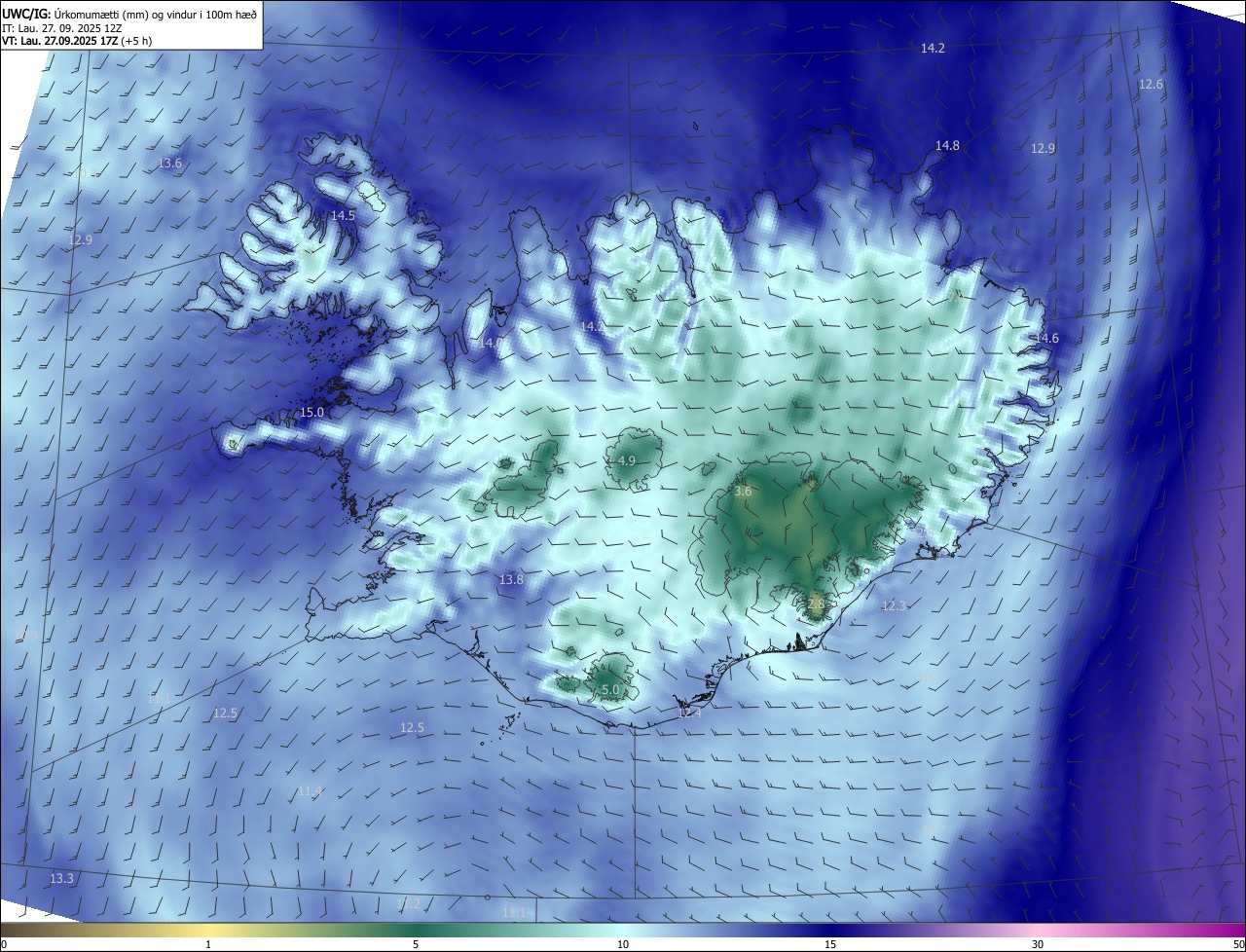Click the 11.4 value label
The height and width of the screenshot is (952, 1246).
310,790
